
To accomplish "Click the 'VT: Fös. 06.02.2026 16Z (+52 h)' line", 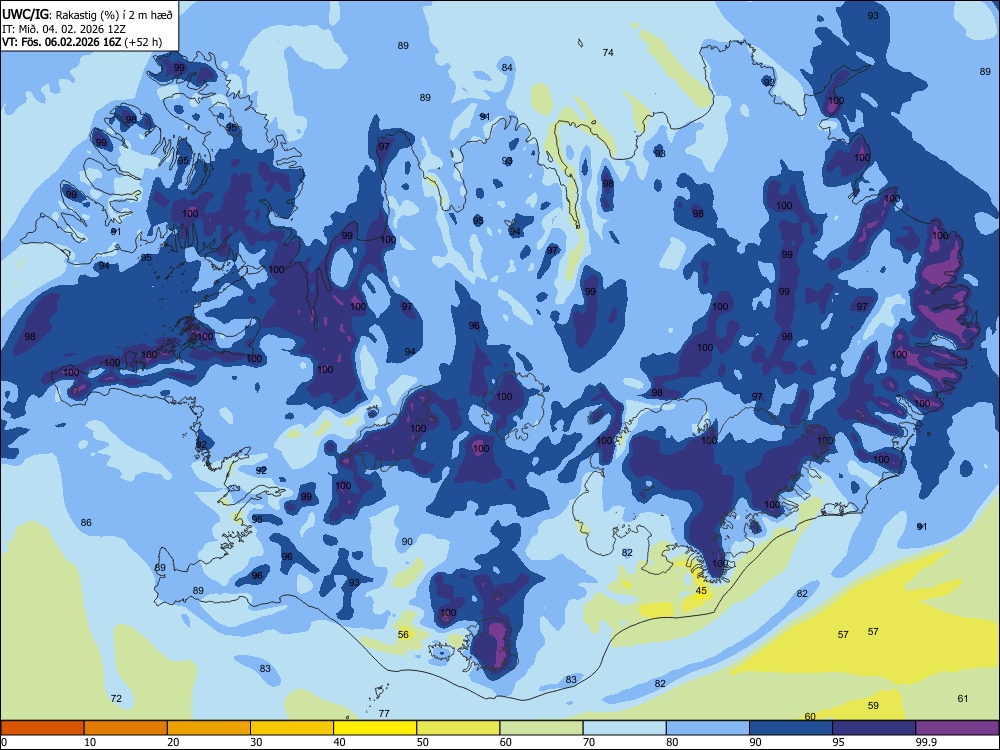I will [82, 42].
